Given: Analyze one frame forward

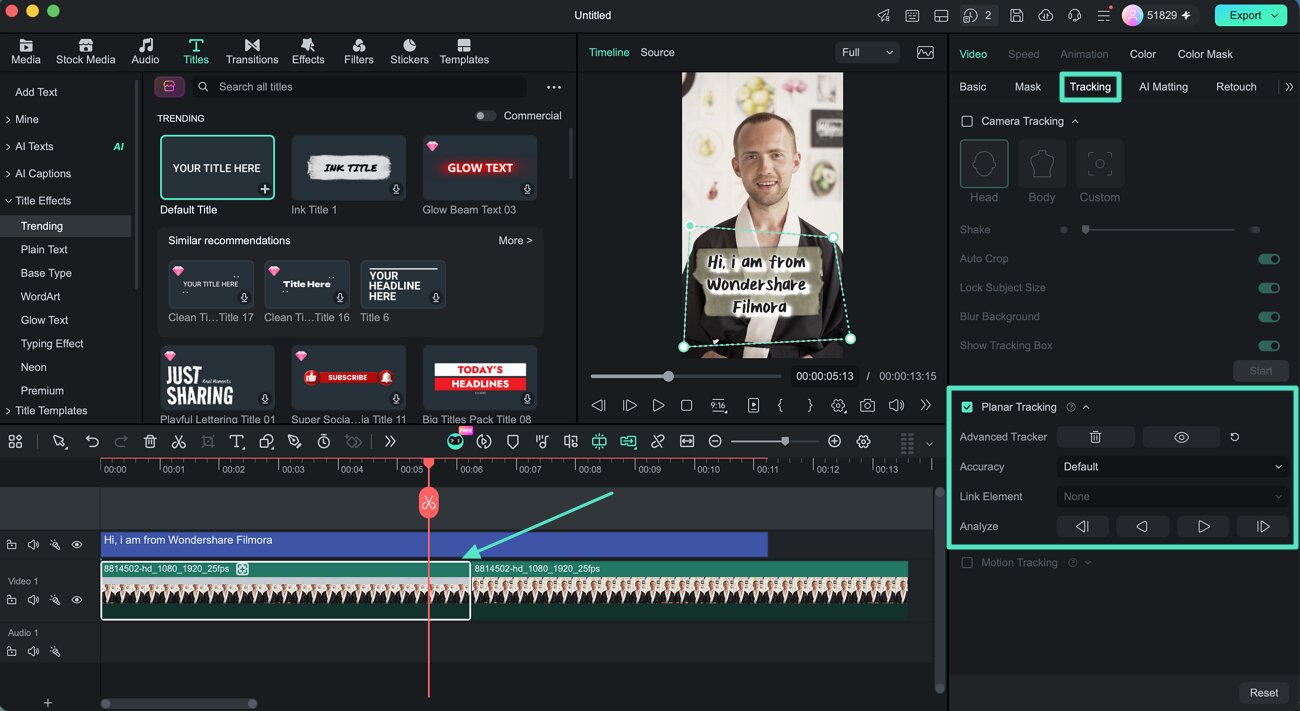Looking at the screenshot, I should click(1263, 526).
